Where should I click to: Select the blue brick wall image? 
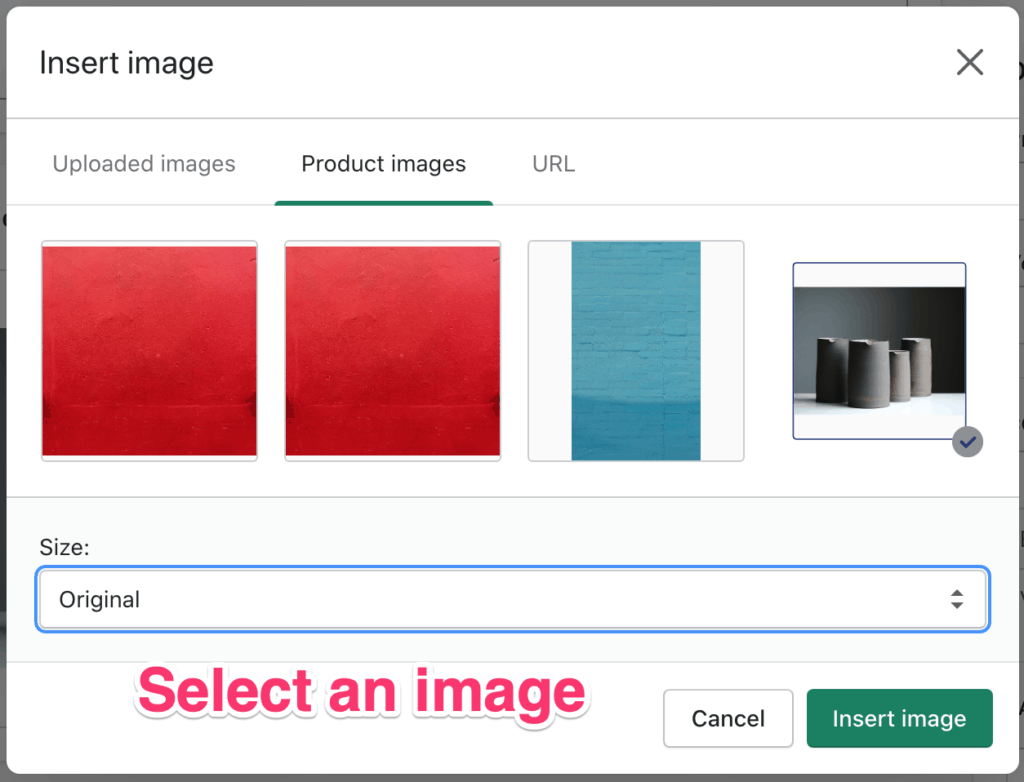636,350
